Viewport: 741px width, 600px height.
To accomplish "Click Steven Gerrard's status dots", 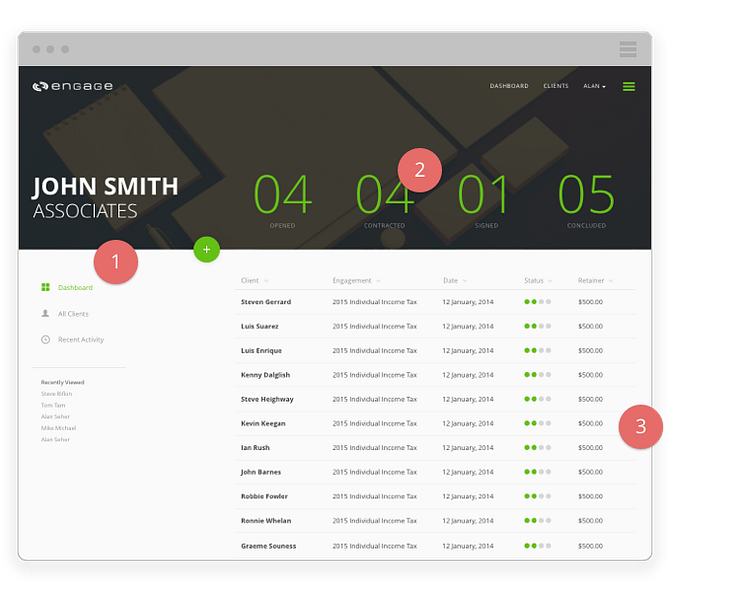I will pos(538,302).
